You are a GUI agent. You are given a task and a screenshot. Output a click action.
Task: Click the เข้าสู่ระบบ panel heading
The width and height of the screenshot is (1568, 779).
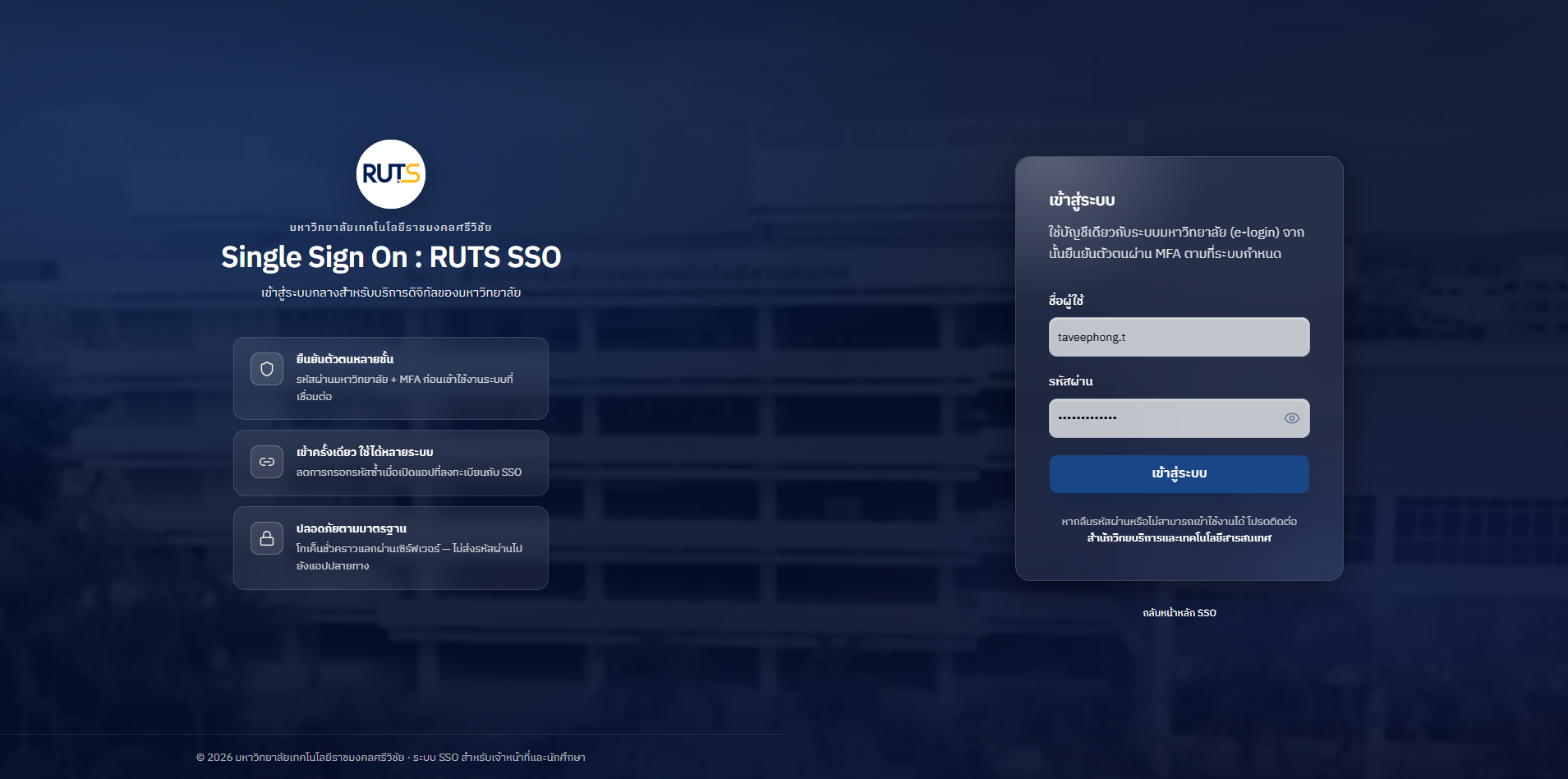click(x=1082, y=201)
